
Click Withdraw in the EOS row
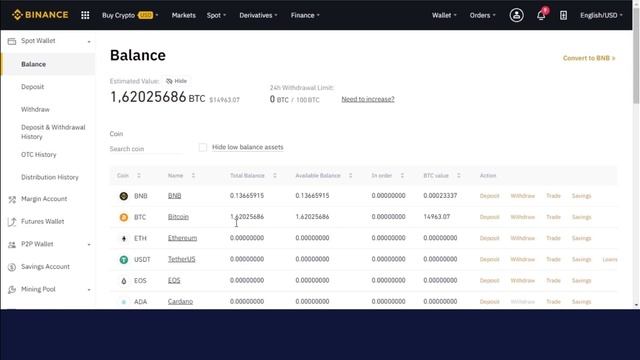pos(522,281)
